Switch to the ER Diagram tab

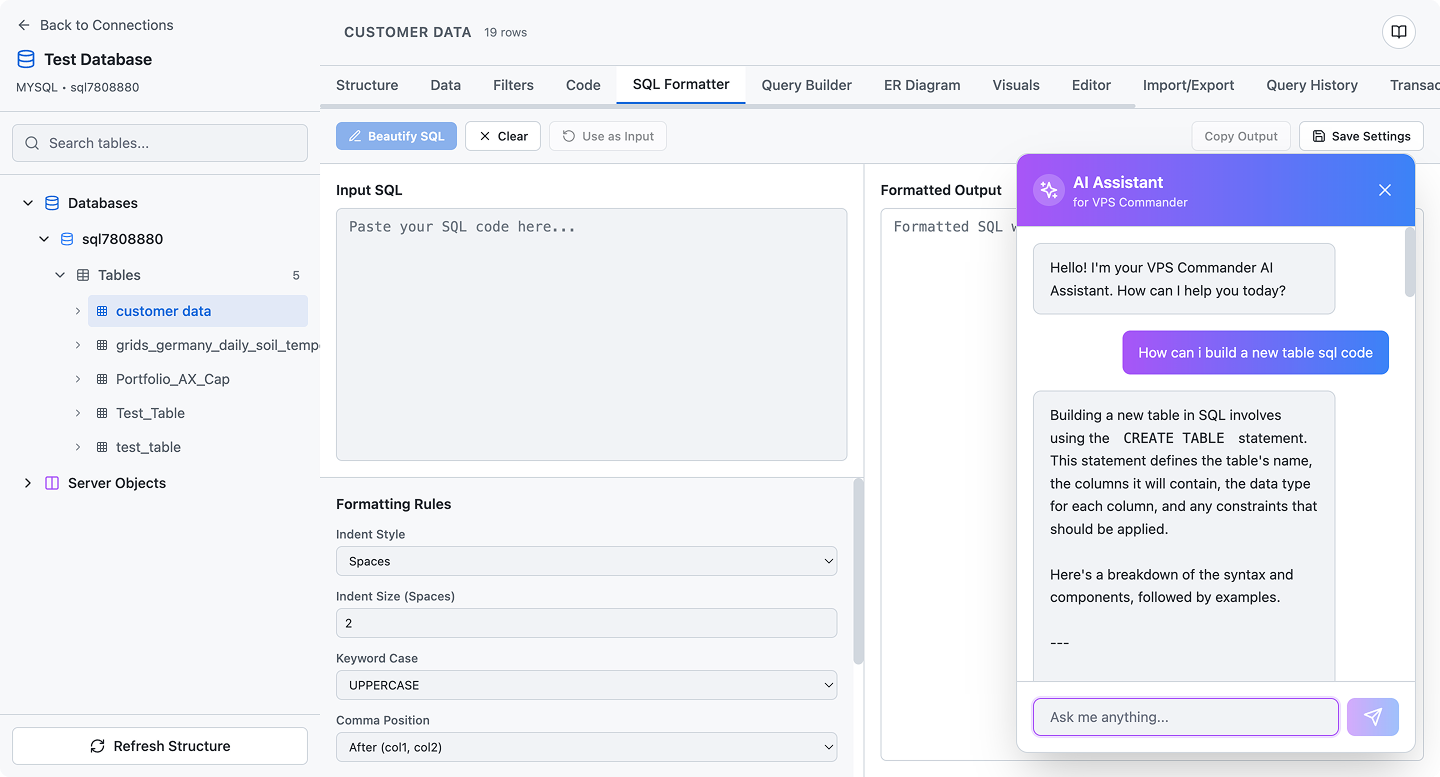coord(921,85)
